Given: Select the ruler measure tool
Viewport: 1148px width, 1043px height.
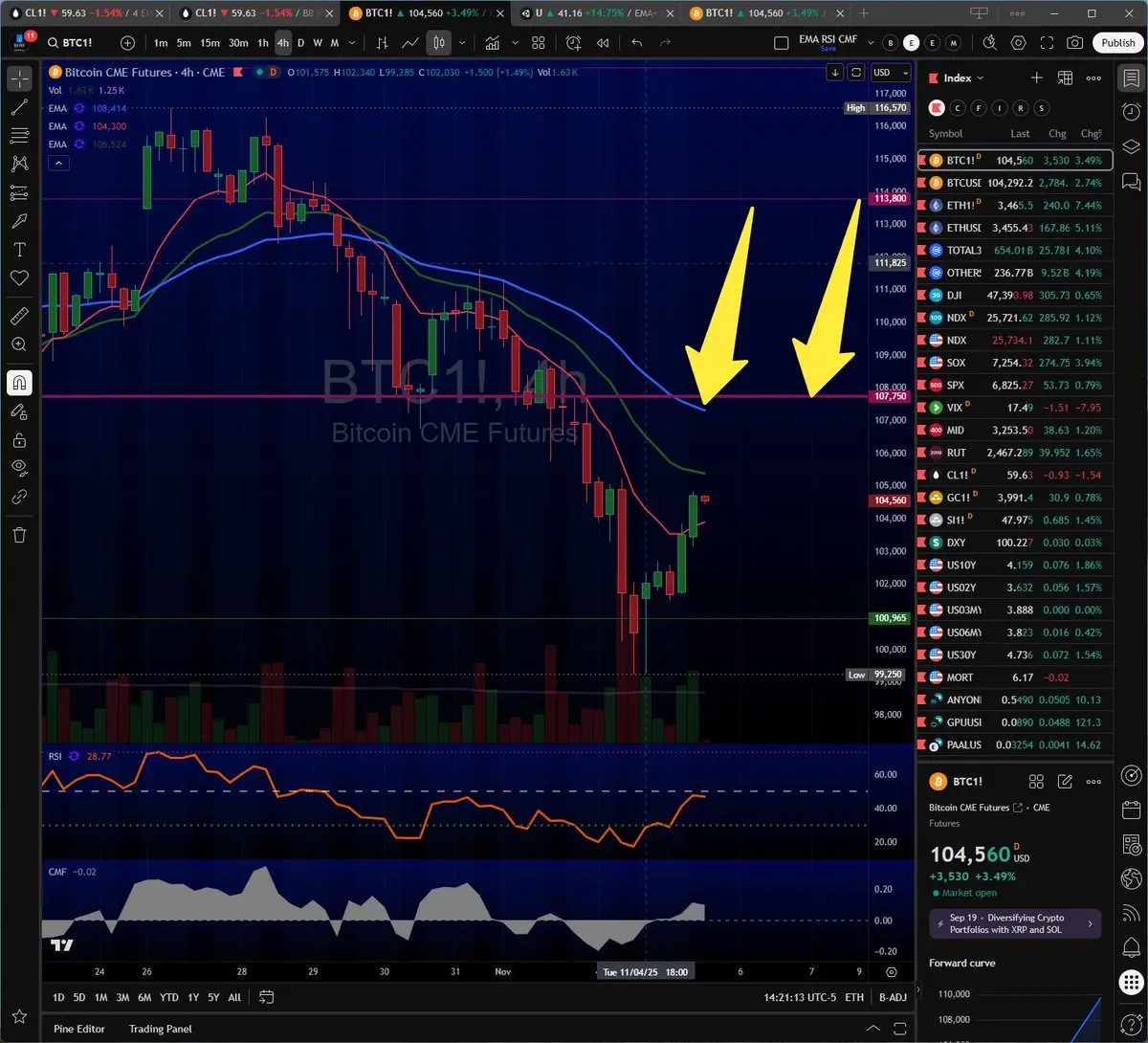Looking at the screenshot, I should click(x=19, y=316).
